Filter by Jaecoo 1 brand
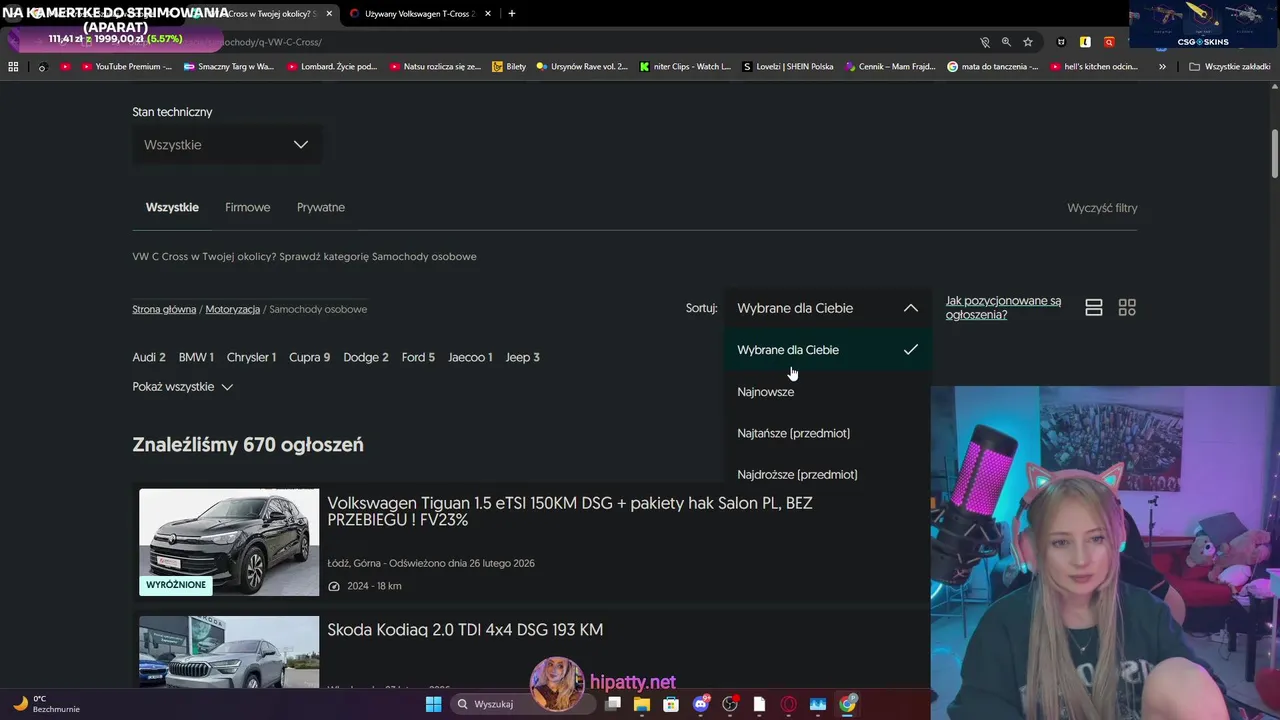The image size is (1280, 720). point(470,357)
